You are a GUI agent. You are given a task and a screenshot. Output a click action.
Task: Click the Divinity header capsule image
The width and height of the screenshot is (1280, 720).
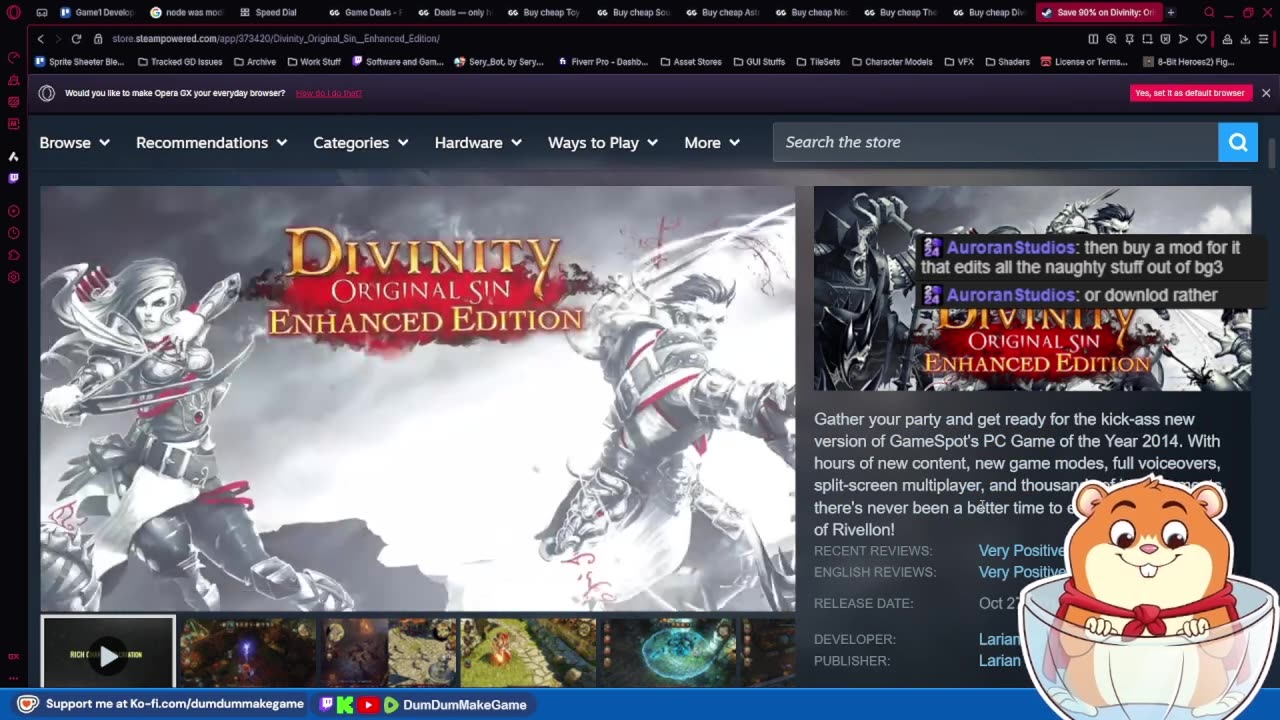point(1032,288)
